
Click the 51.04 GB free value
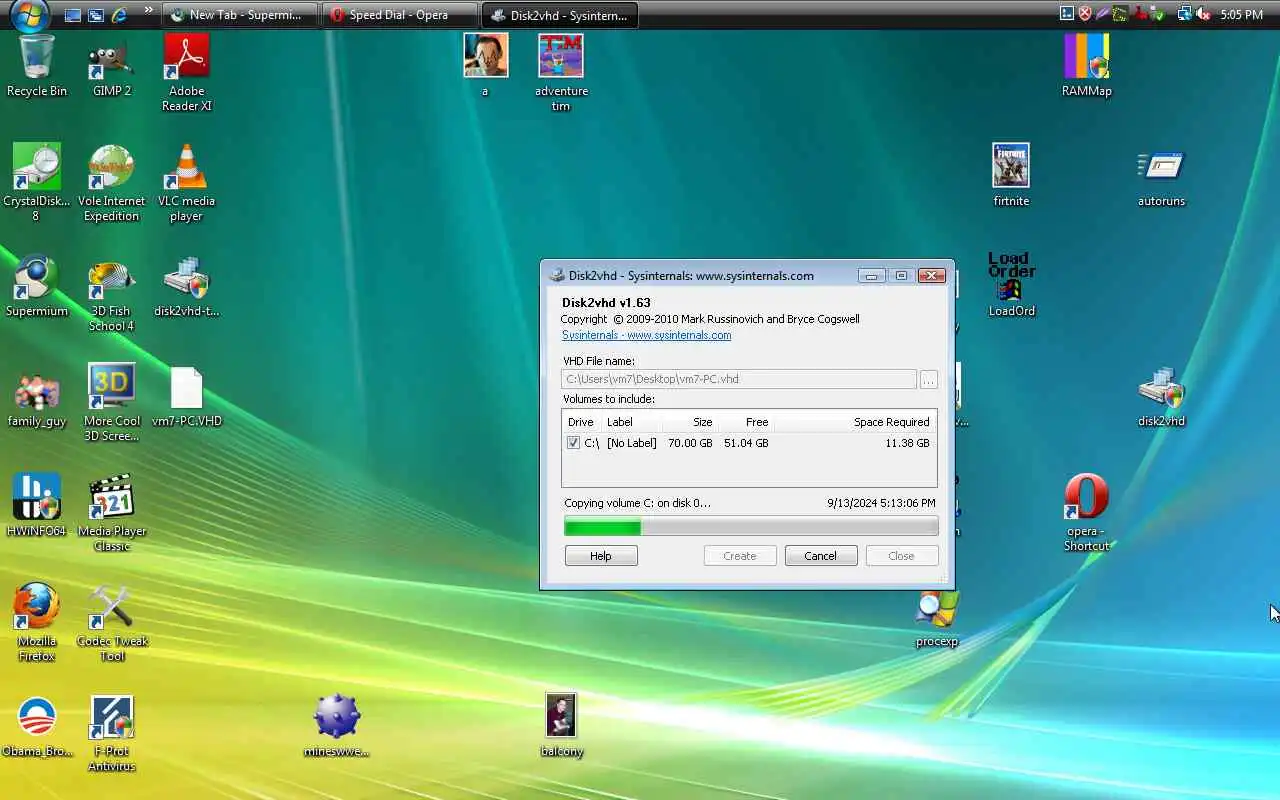(x=746, y=443)
